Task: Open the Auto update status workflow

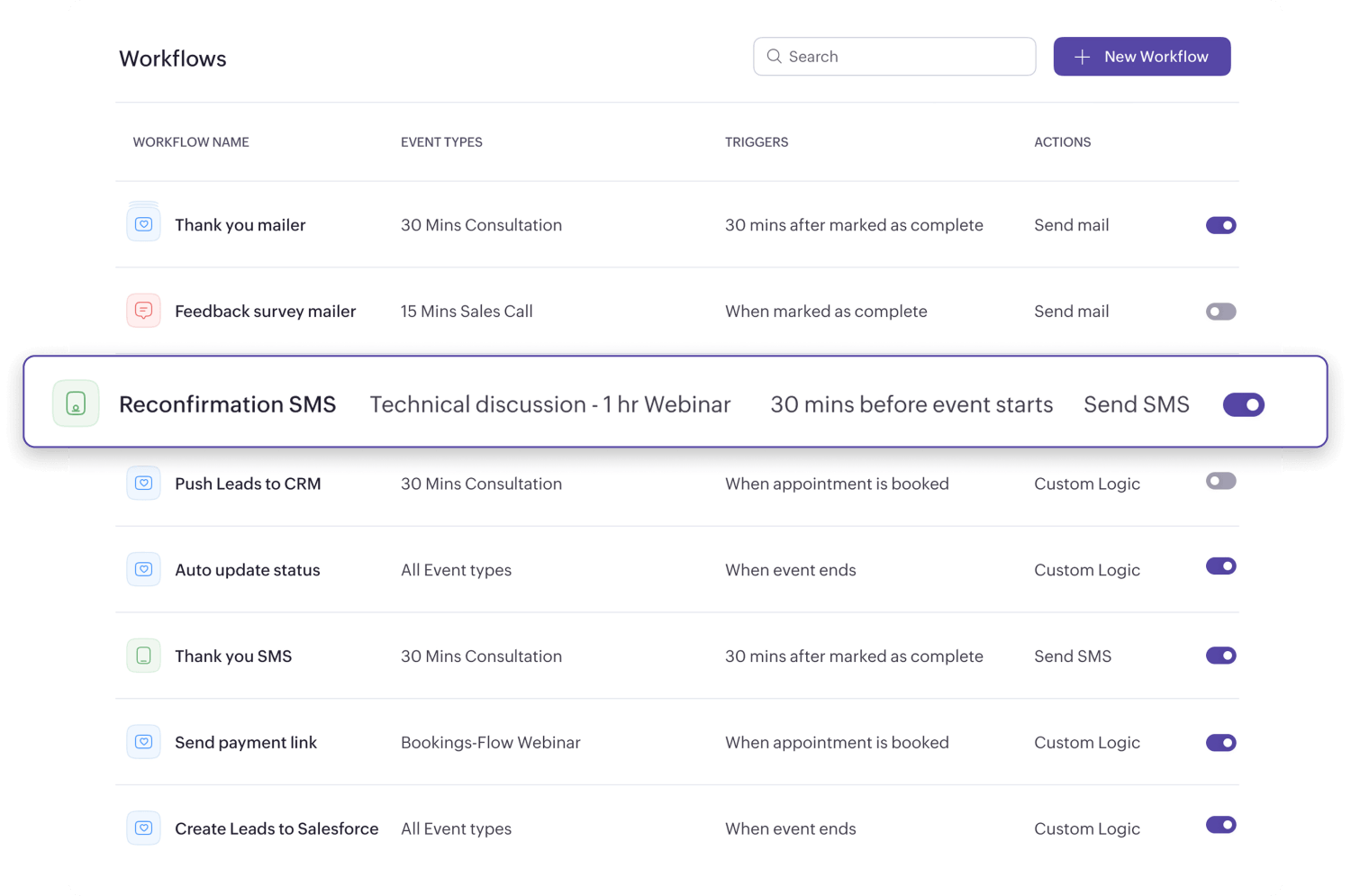Action: pos(247,570)
